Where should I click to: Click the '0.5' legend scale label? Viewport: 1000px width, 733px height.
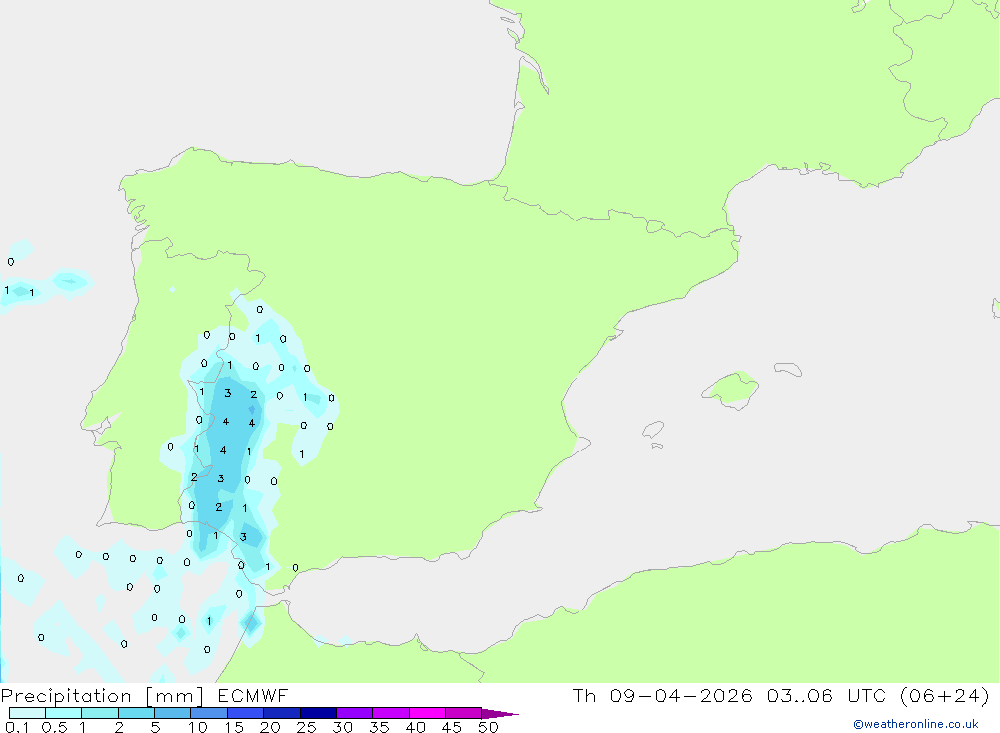54,727
